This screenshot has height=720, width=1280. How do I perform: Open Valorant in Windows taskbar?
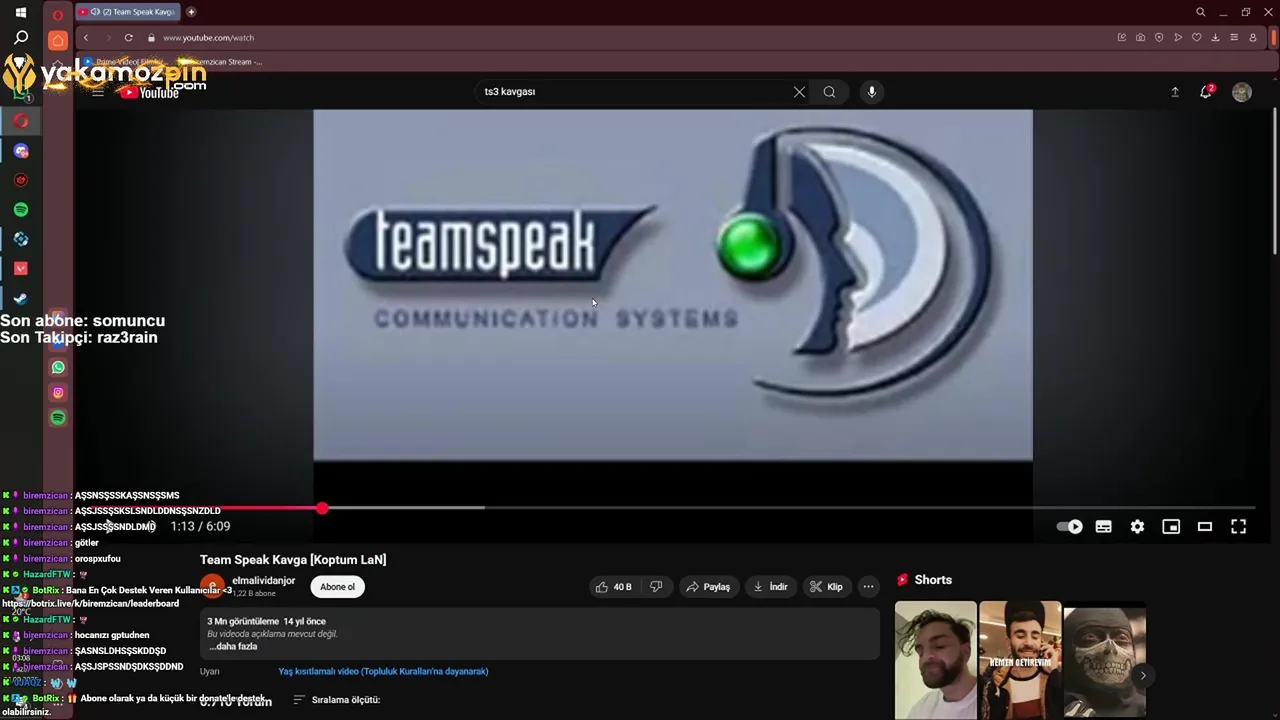[x=21, y=269]
